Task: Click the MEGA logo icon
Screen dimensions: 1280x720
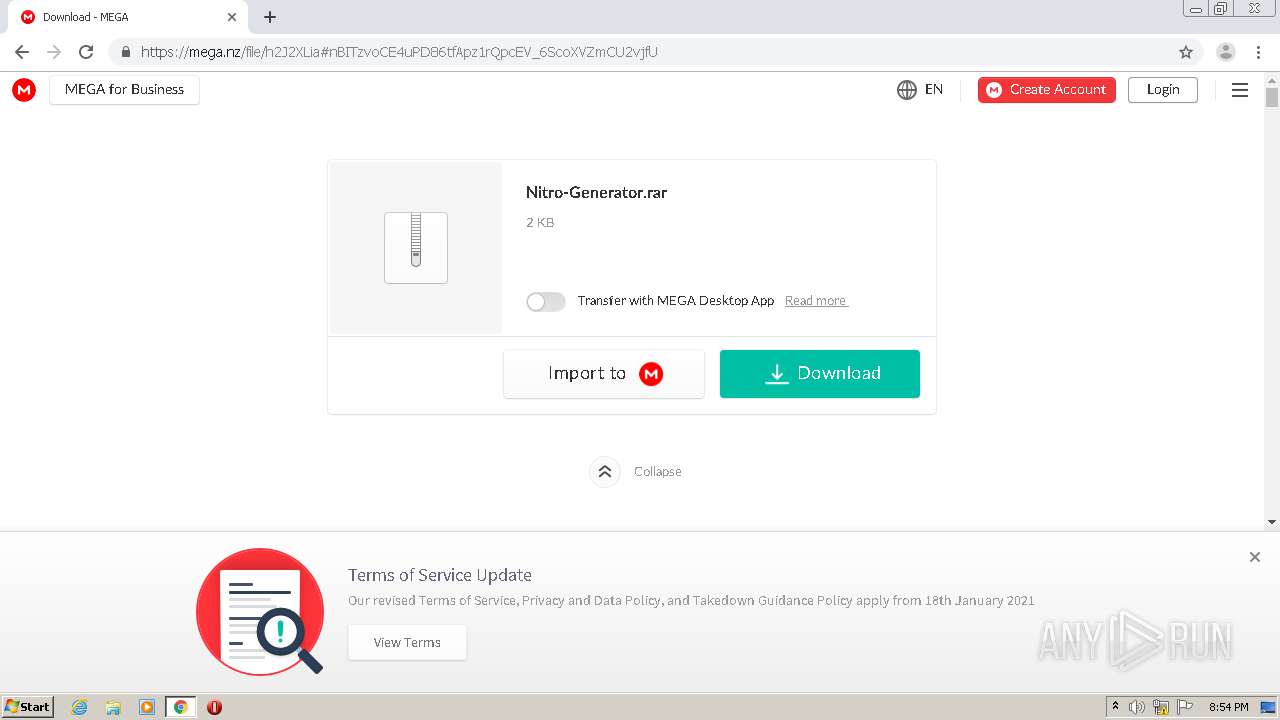Action: (x=24, y=90)
